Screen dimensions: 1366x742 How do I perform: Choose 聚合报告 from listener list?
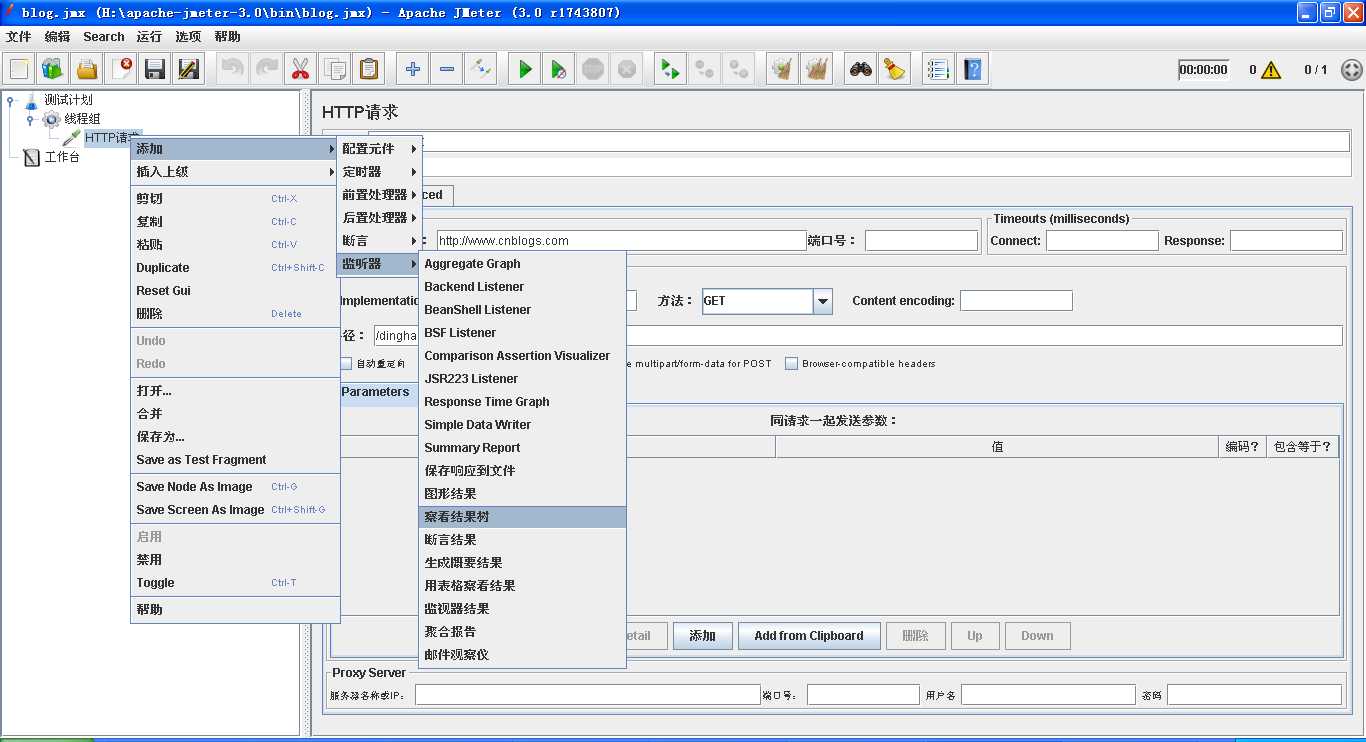522,632
